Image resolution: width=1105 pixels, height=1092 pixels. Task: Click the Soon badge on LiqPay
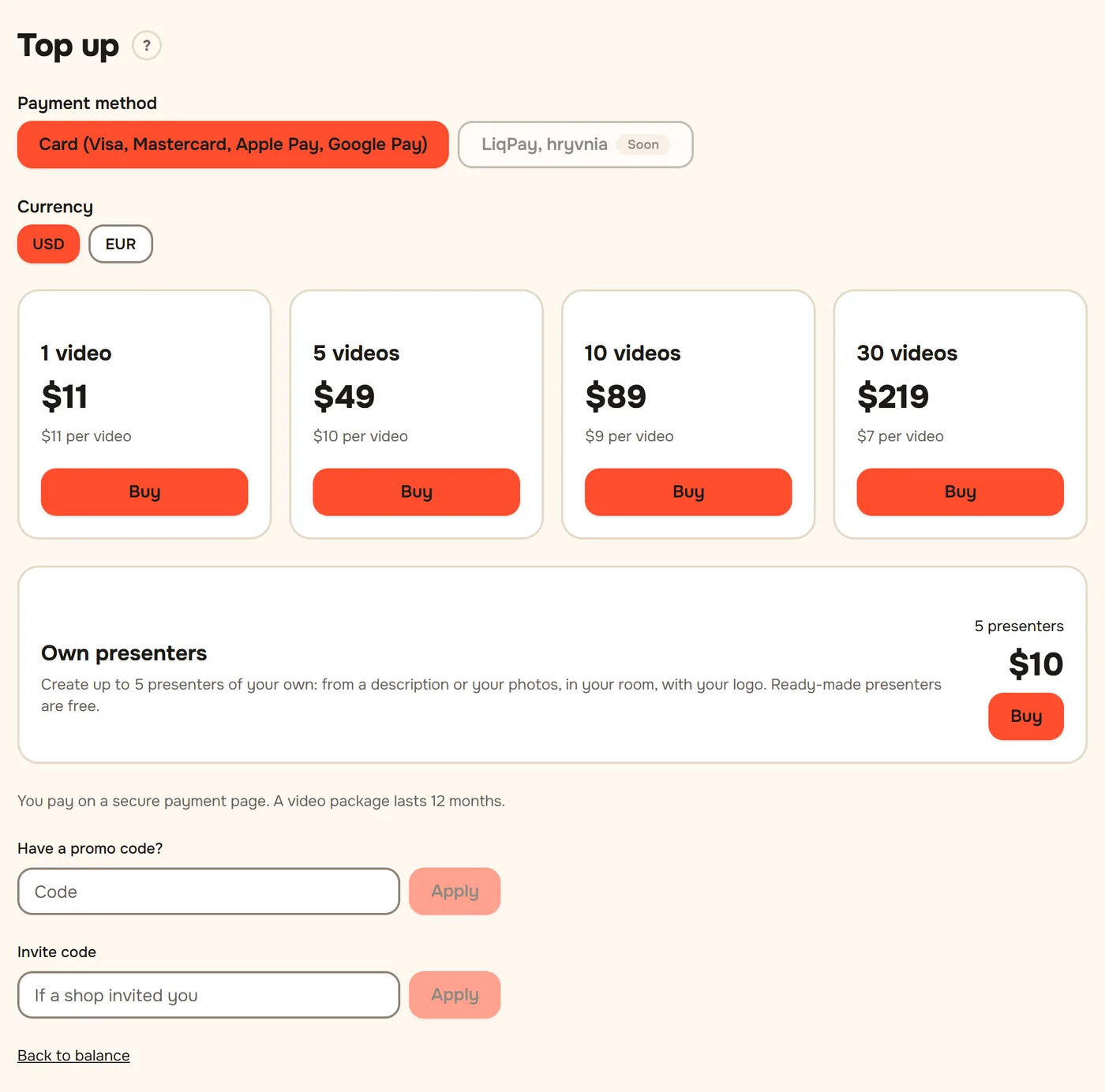tap(643, 144)
